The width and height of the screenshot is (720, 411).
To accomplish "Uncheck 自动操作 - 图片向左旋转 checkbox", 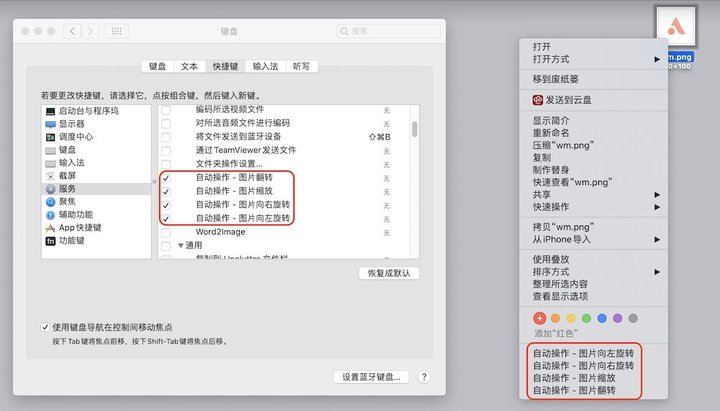I will click(166, 219).
